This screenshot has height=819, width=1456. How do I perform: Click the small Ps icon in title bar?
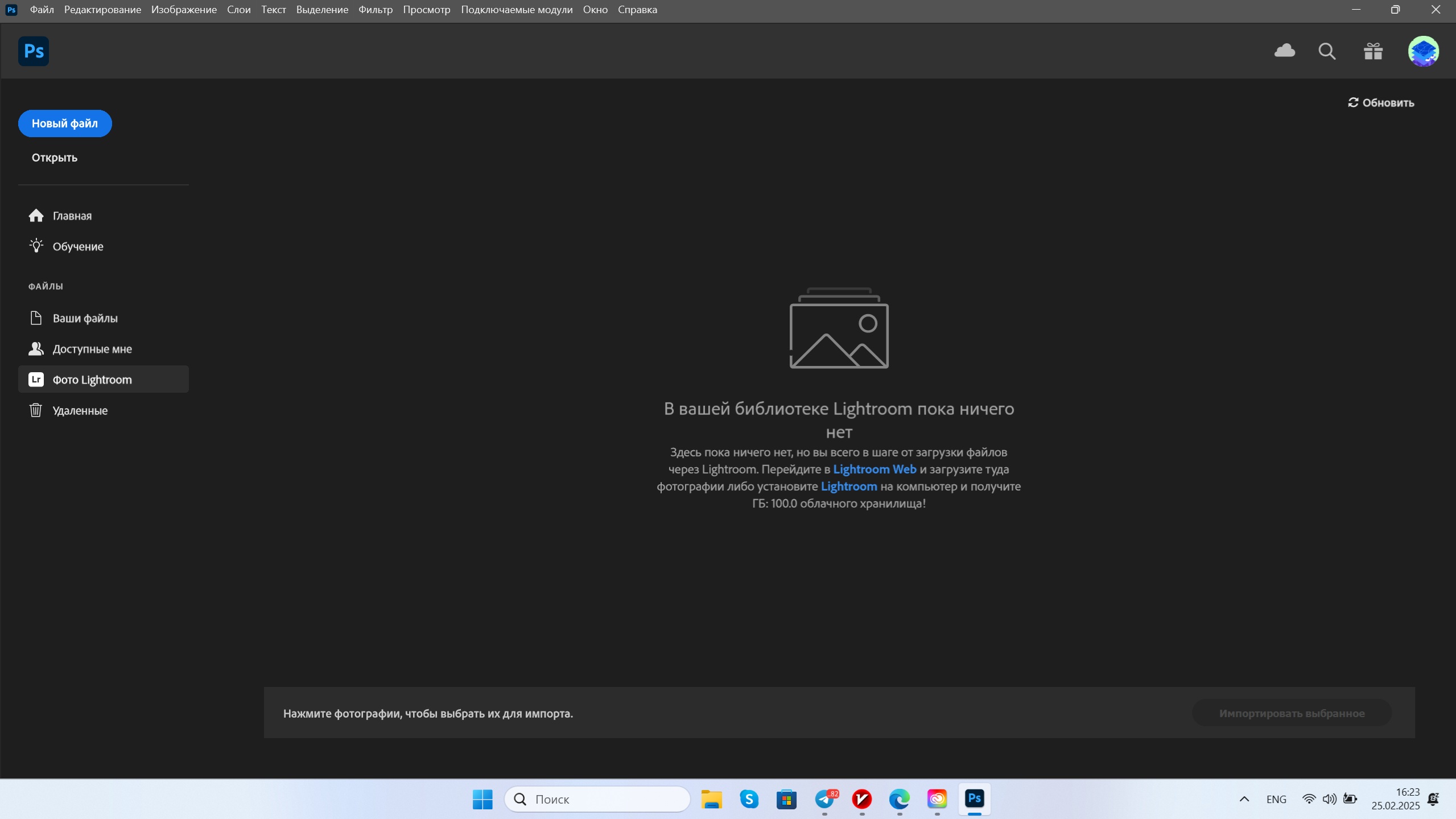11,10
